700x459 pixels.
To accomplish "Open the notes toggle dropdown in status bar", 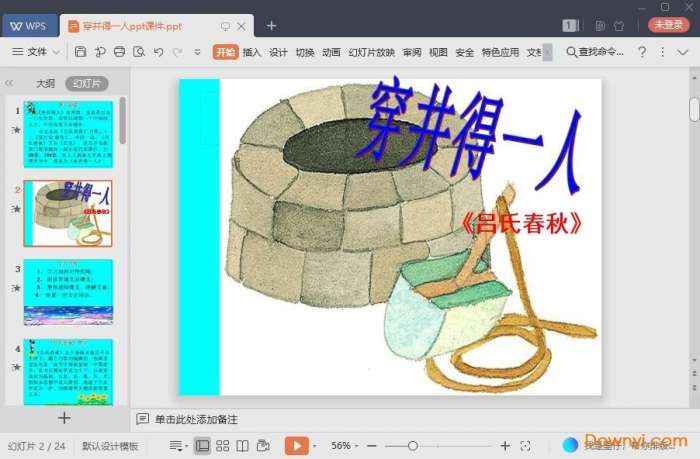I will 179,446.
